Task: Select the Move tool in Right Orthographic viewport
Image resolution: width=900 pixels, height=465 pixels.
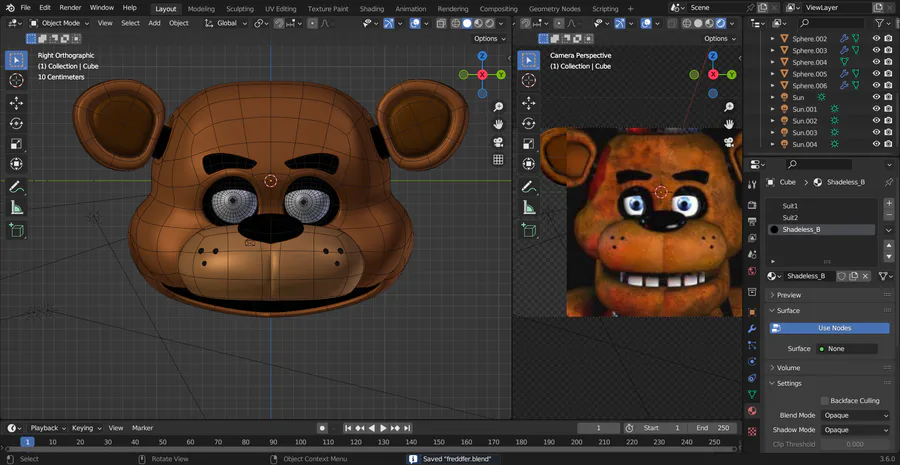Action: (x=16, y=103)
